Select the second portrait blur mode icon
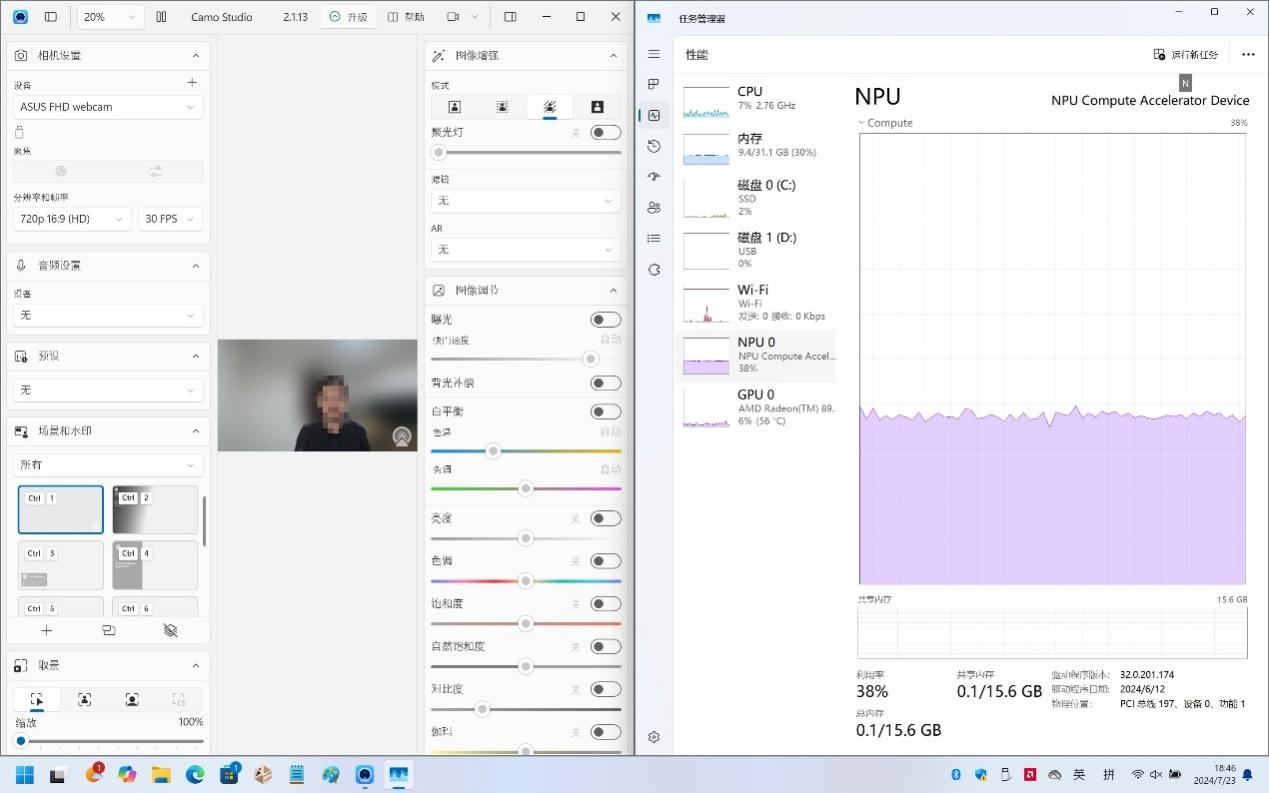 pyautogui.click(x=502, y=107)
